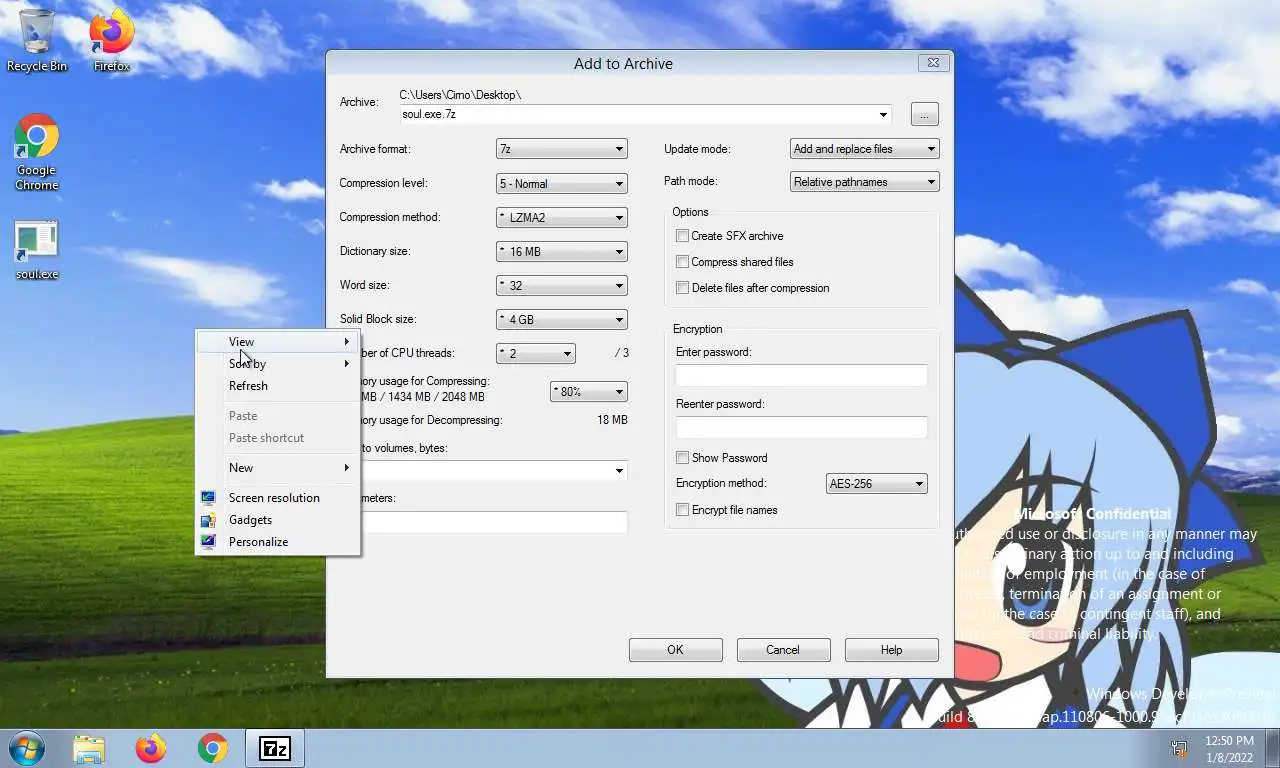
Task: Open the New submenu
Action: 278,468
